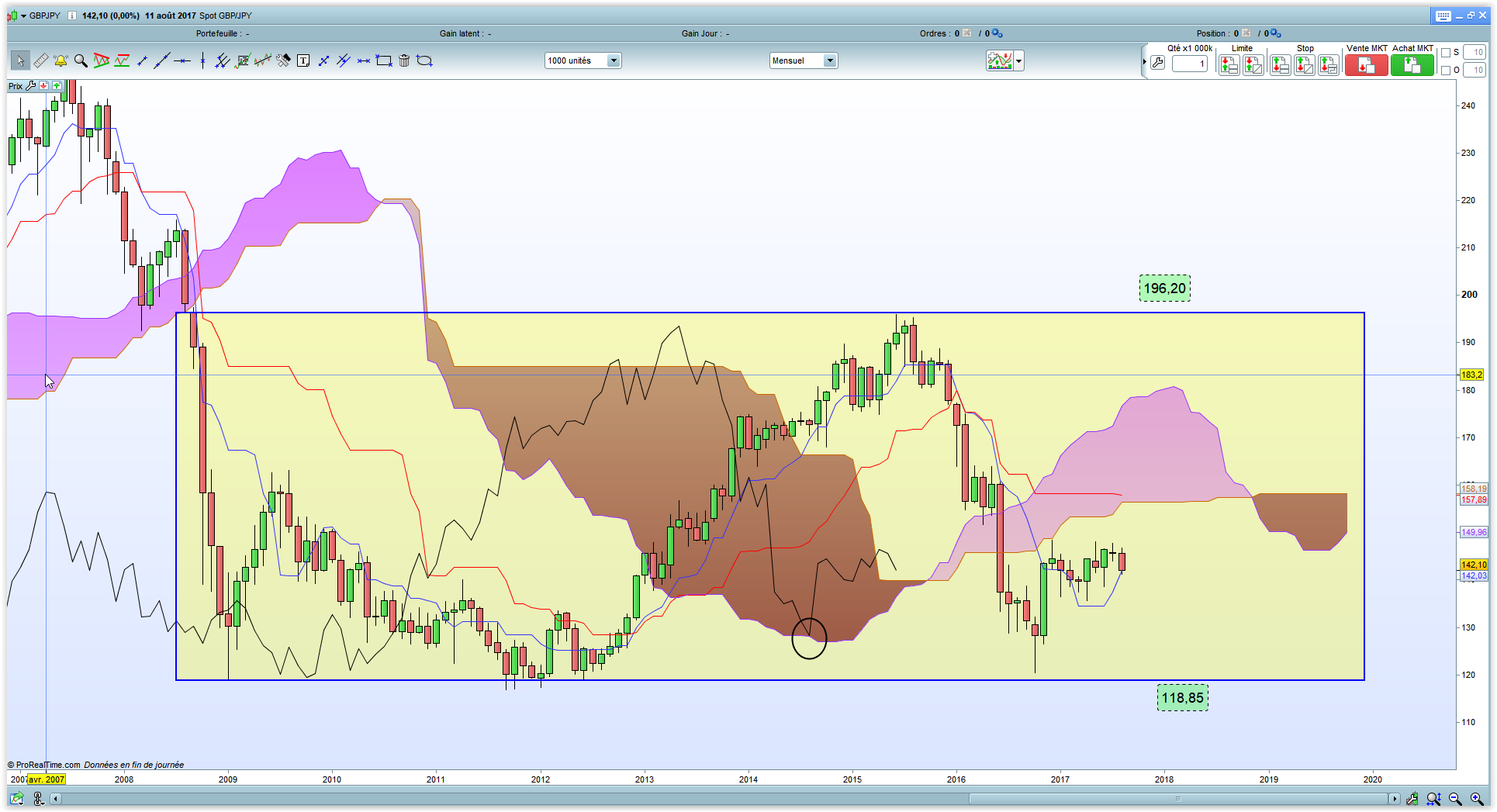
Task: Click the Ordres gear settings icon
Action: coord(997,33)
